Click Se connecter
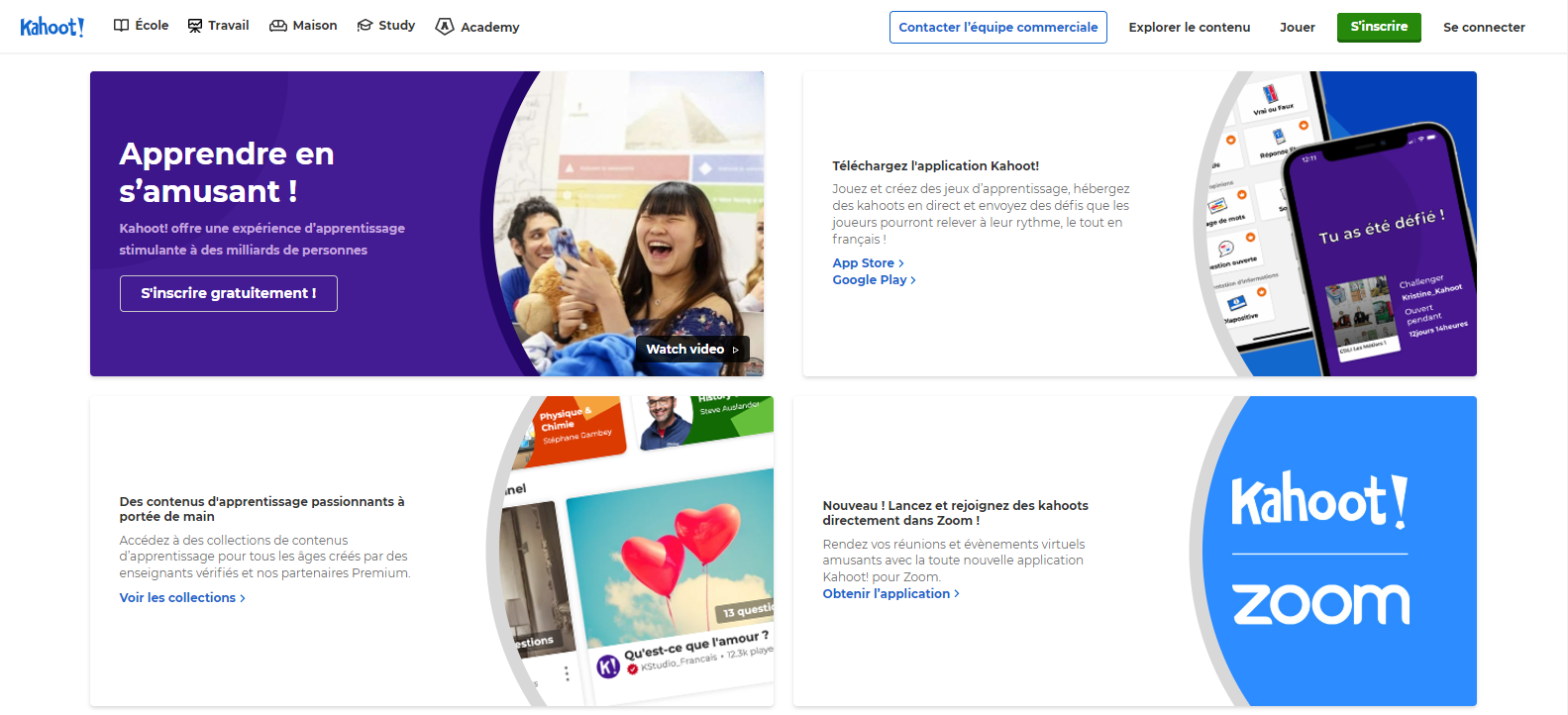1568x715 pixels. tap(1484, 27)
